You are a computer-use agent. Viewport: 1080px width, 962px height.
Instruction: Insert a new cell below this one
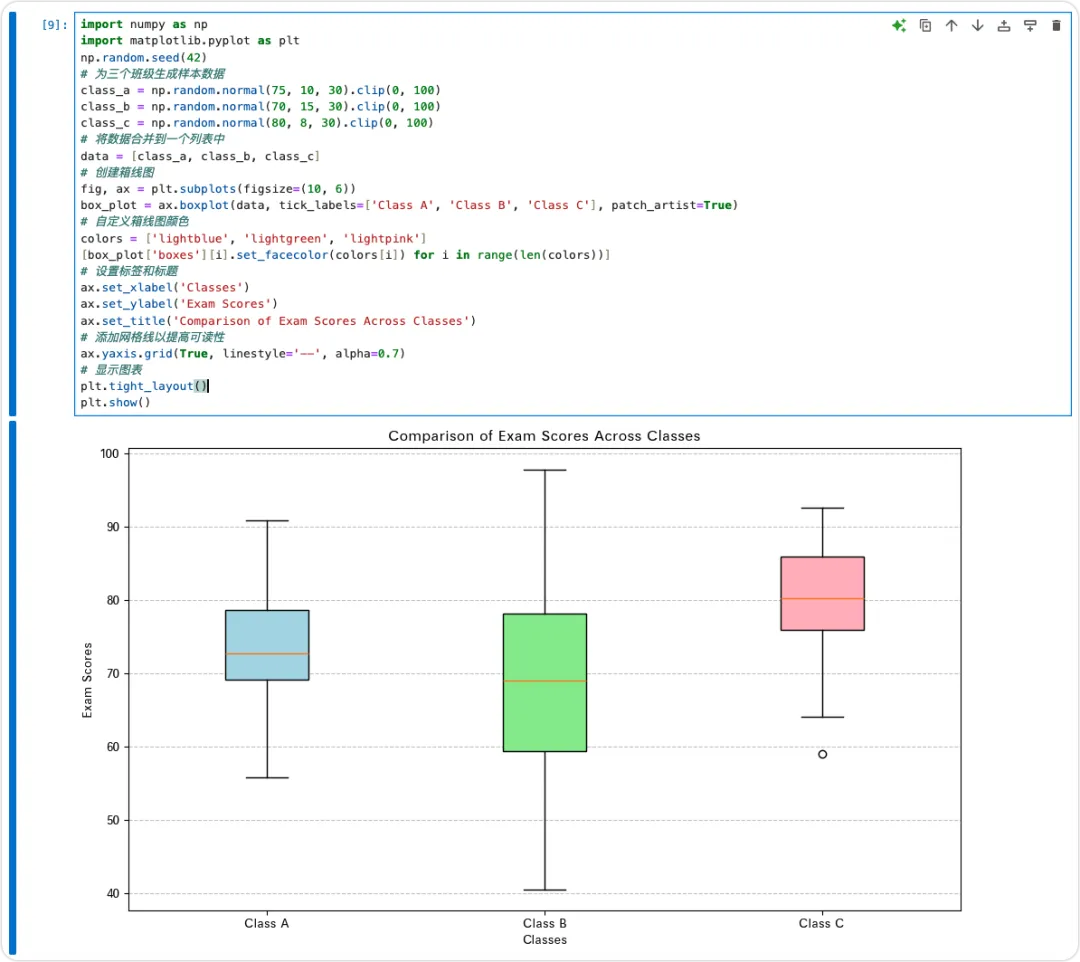[x=1030, y=25]
